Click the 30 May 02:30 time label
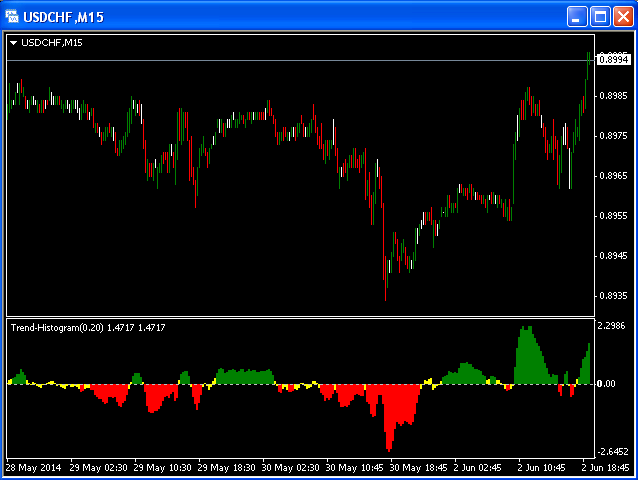 [x=290, y=468]
